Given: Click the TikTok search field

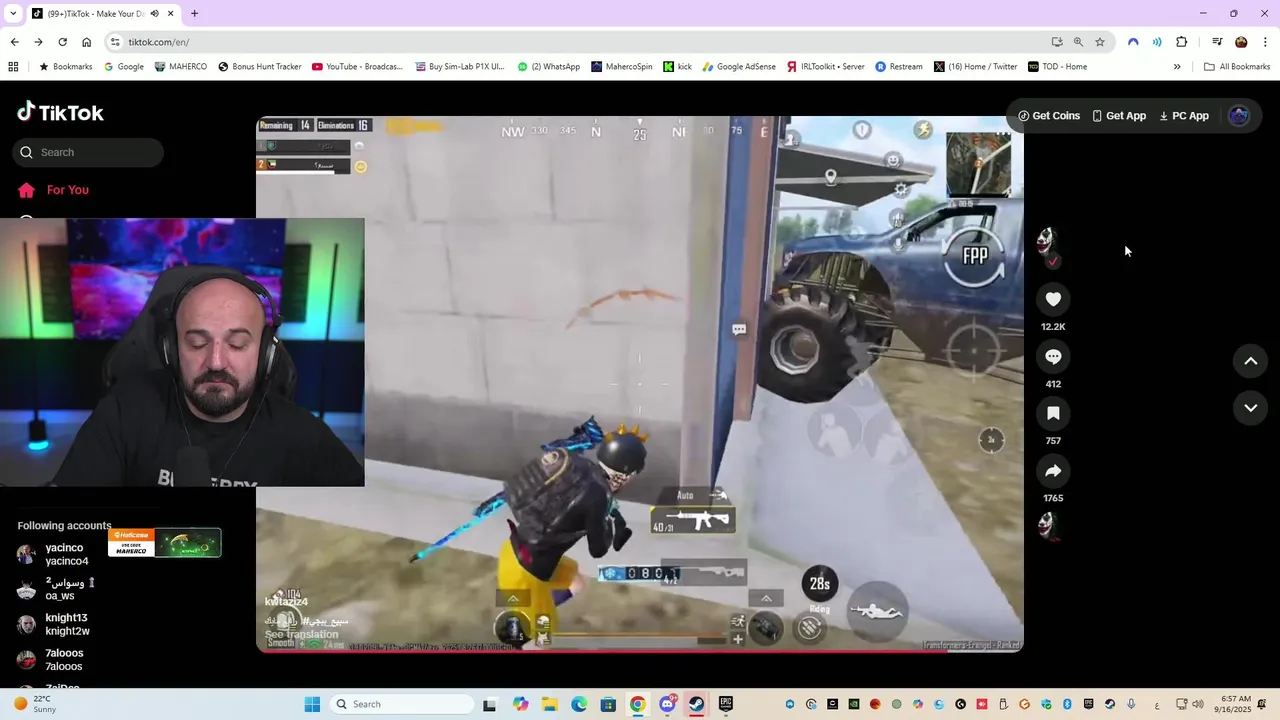Looking at the screenshot, I should pyautogui.click(x=88, y=152).
